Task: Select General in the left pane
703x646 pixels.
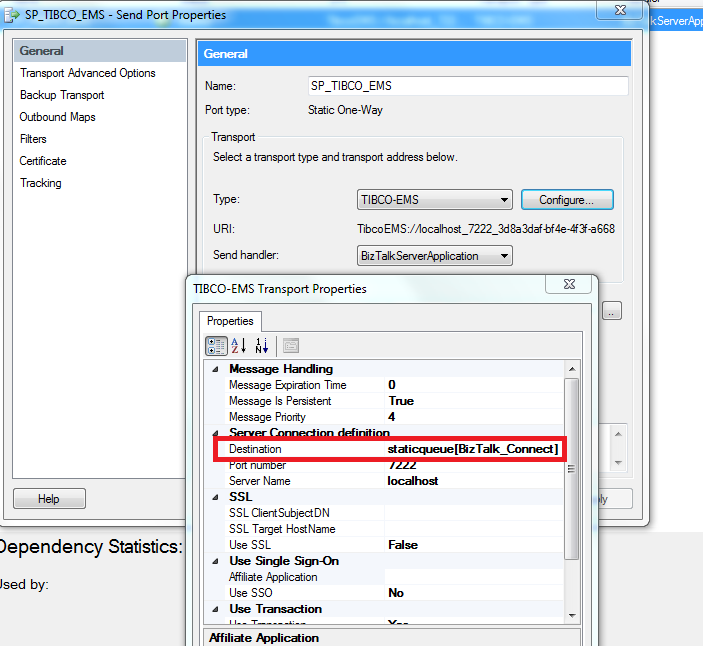Action: point(100,51)
